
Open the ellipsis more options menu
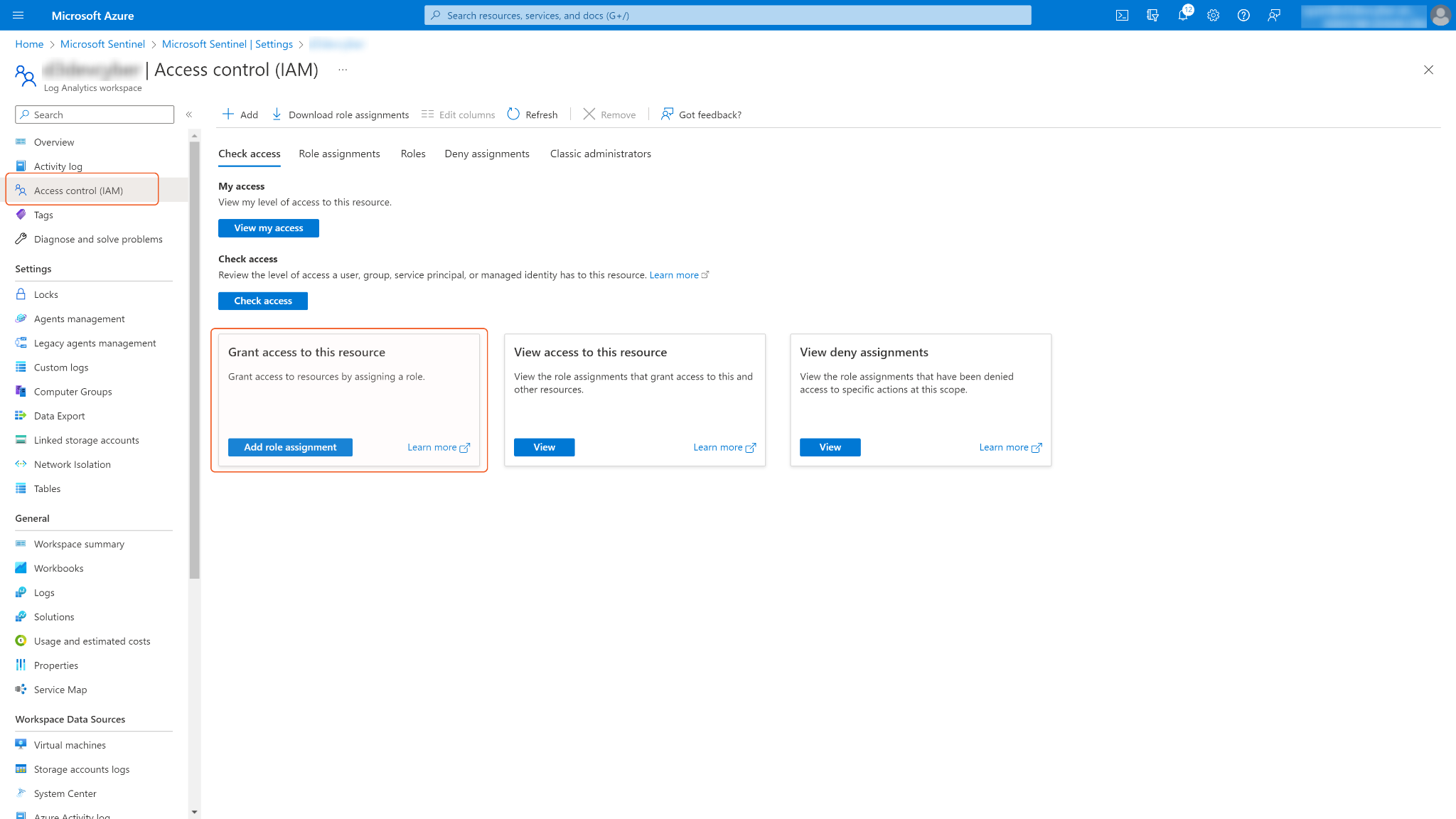click(x=343, y=70)
